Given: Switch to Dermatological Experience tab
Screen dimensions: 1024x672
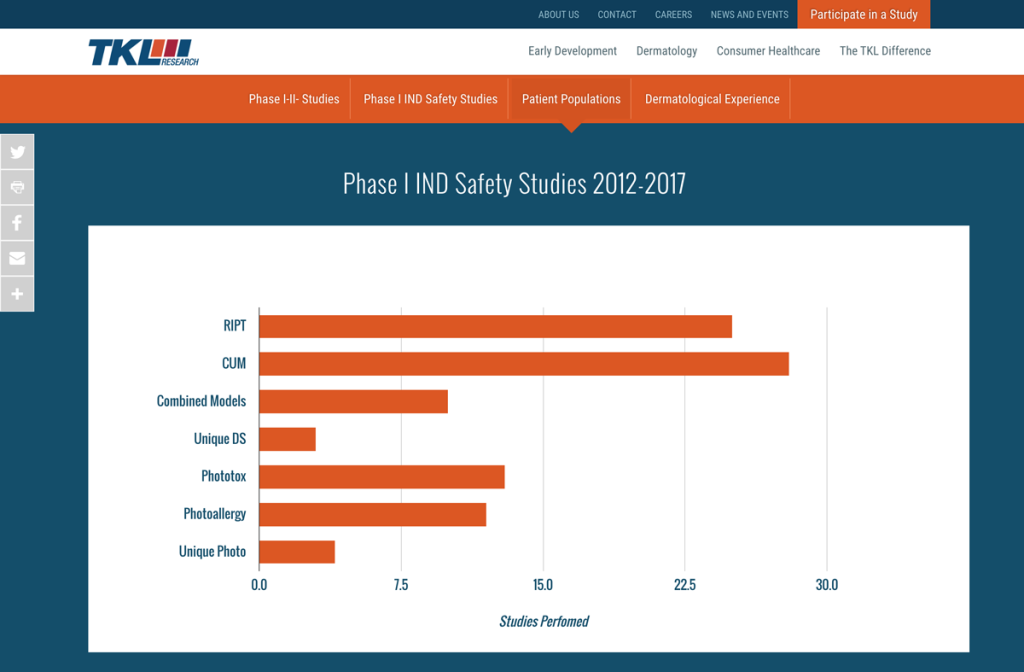Looking at the screenshot, I should [x=712, y=99].
